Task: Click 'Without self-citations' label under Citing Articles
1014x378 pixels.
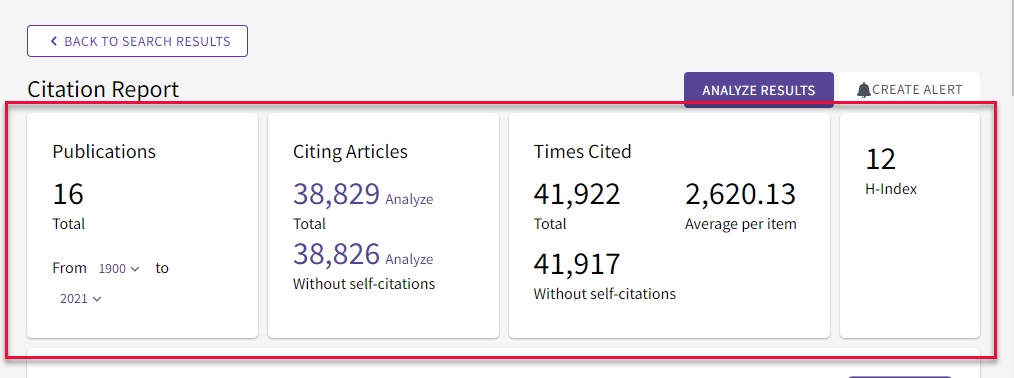Action: click(364, 284)
